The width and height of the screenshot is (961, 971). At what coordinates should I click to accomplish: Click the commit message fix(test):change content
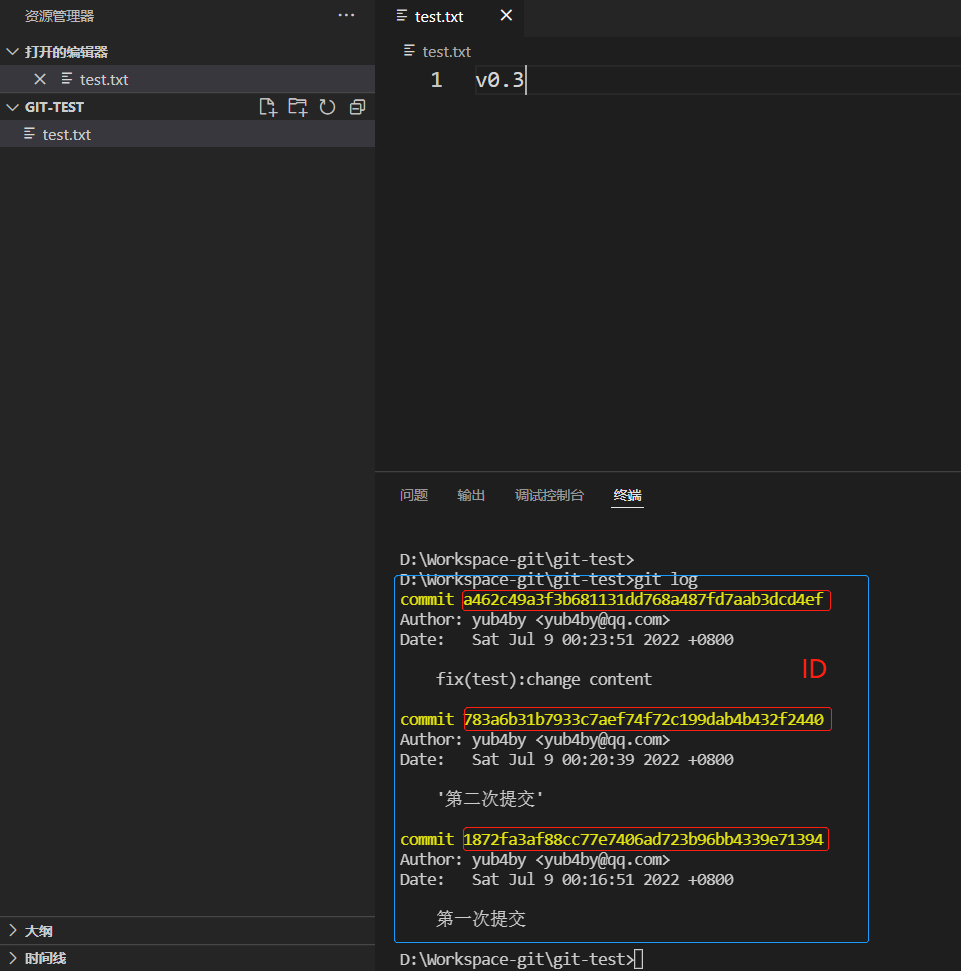544,679
